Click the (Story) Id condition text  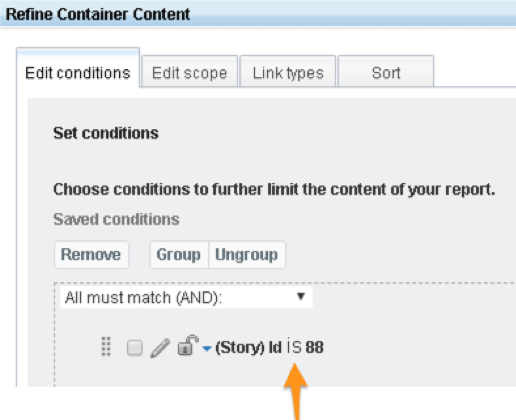[x=248, y=348]
